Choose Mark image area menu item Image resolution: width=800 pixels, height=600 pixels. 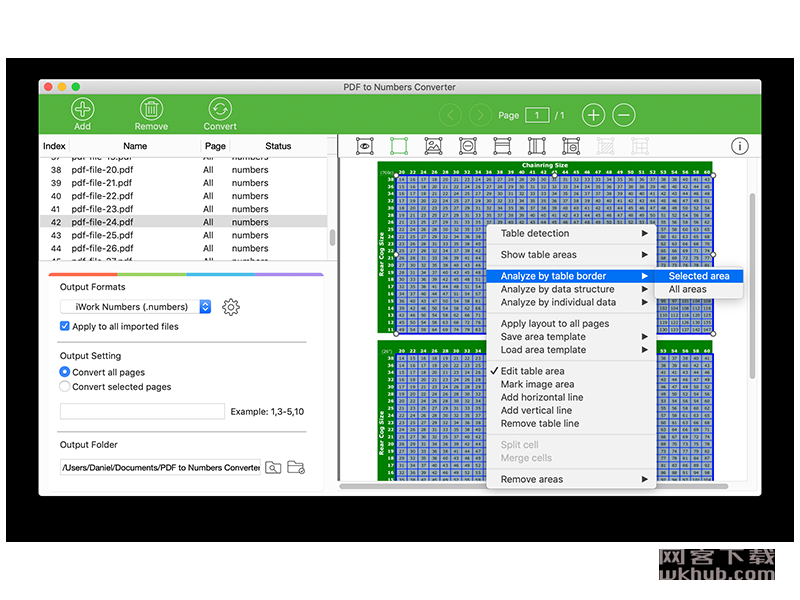(571, 384)
